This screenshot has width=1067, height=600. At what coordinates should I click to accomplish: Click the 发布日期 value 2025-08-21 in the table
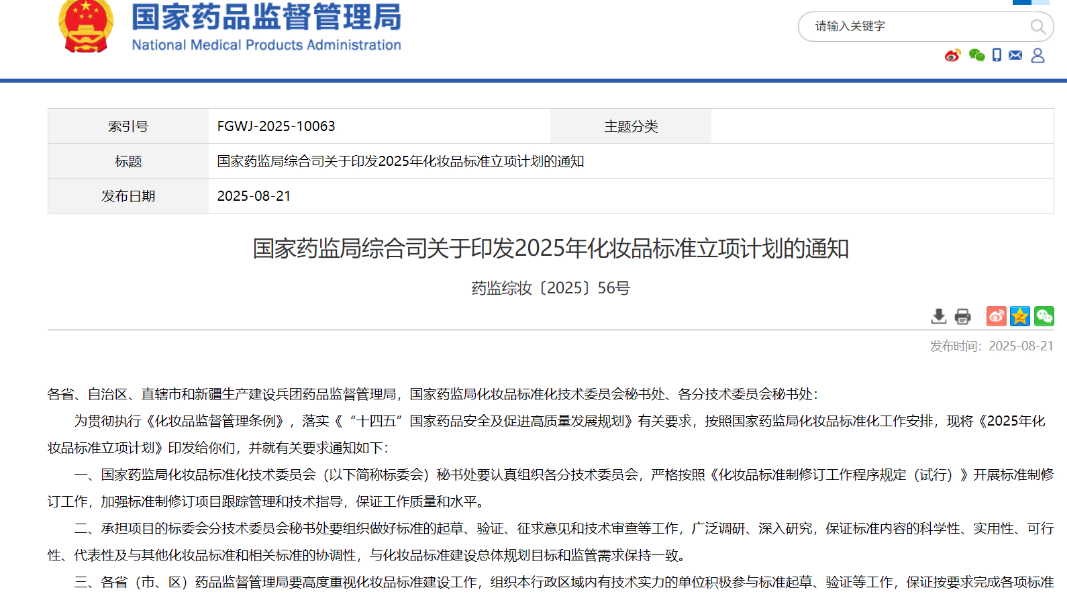(254, 196)
